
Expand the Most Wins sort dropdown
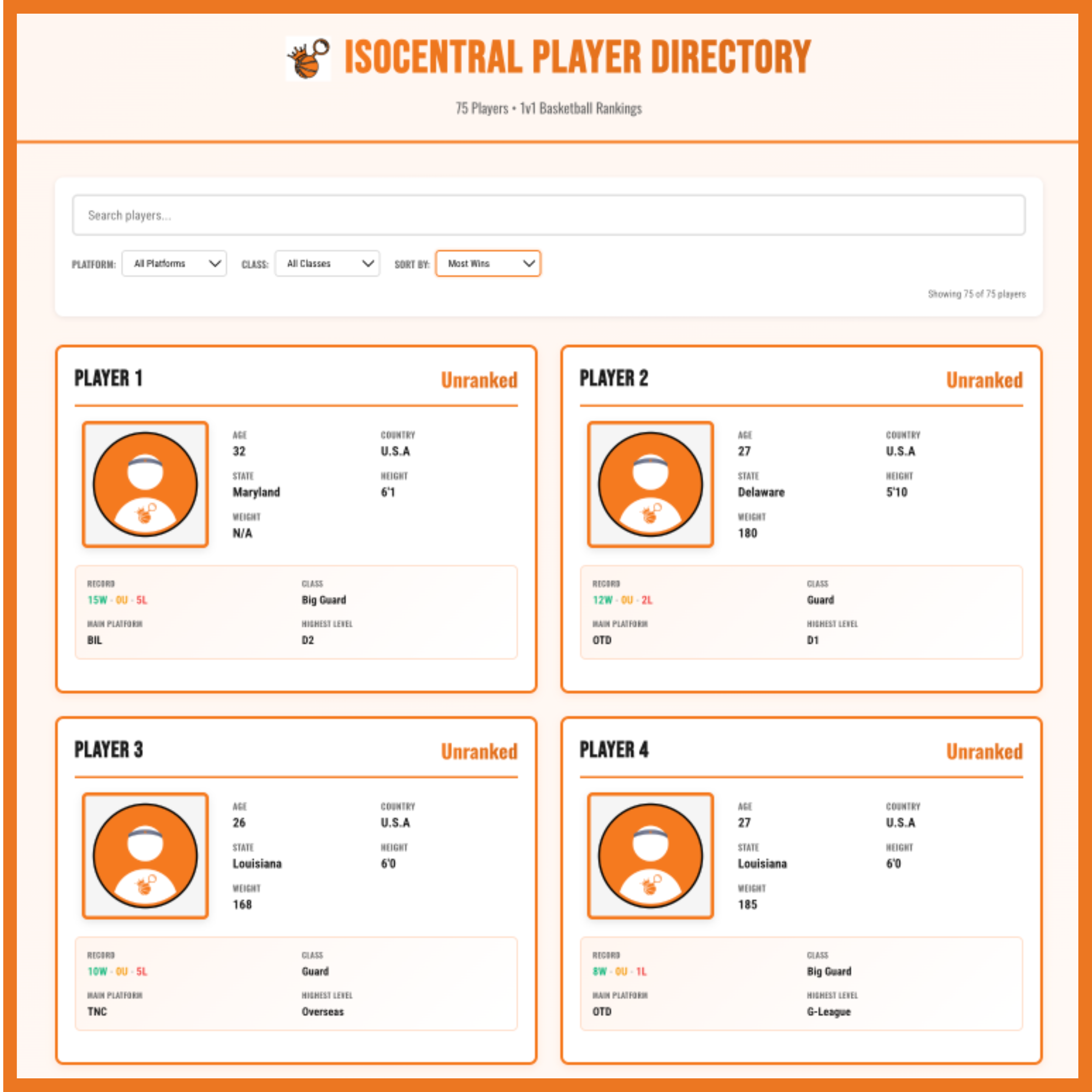[488, 263]
